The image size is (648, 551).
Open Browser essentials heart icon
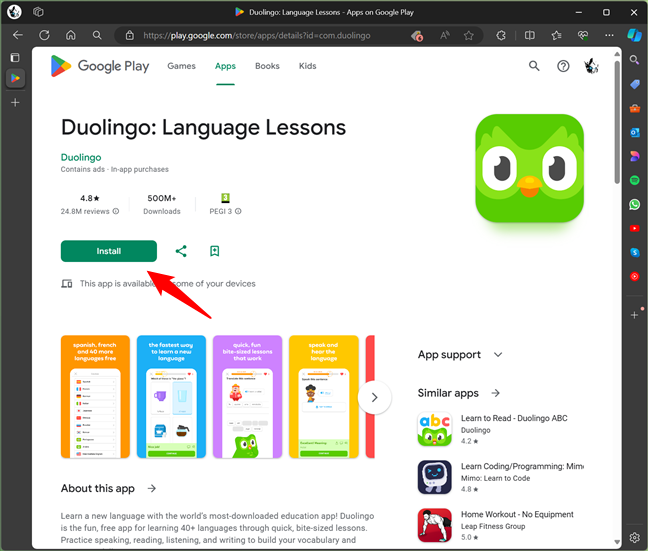[x=583, y=36]
